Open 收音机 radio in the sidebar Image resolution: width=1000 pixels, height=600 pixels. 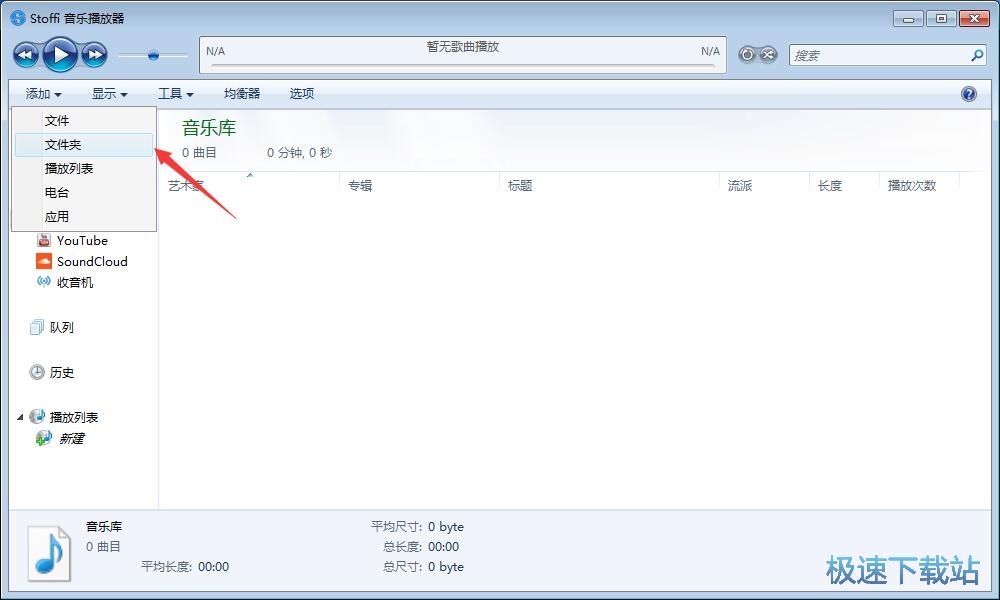click(x=74, y=282)
